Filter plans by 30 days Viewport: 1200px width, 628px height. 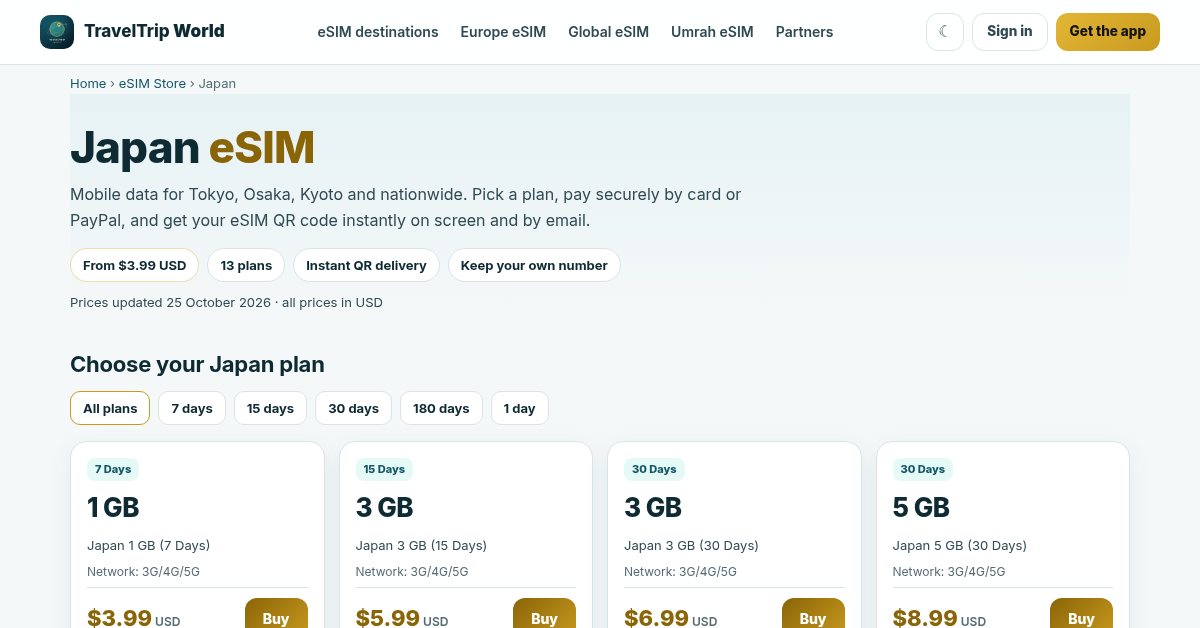point(353,408)
